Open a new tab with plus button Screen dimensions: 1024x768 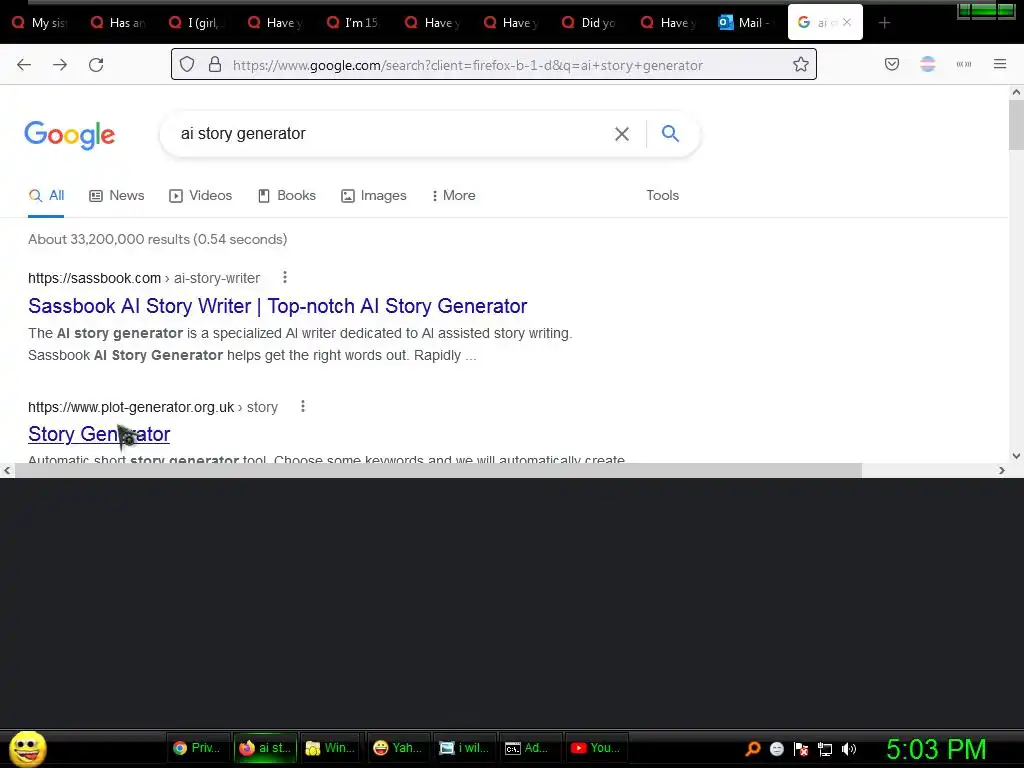coord(884,23)
